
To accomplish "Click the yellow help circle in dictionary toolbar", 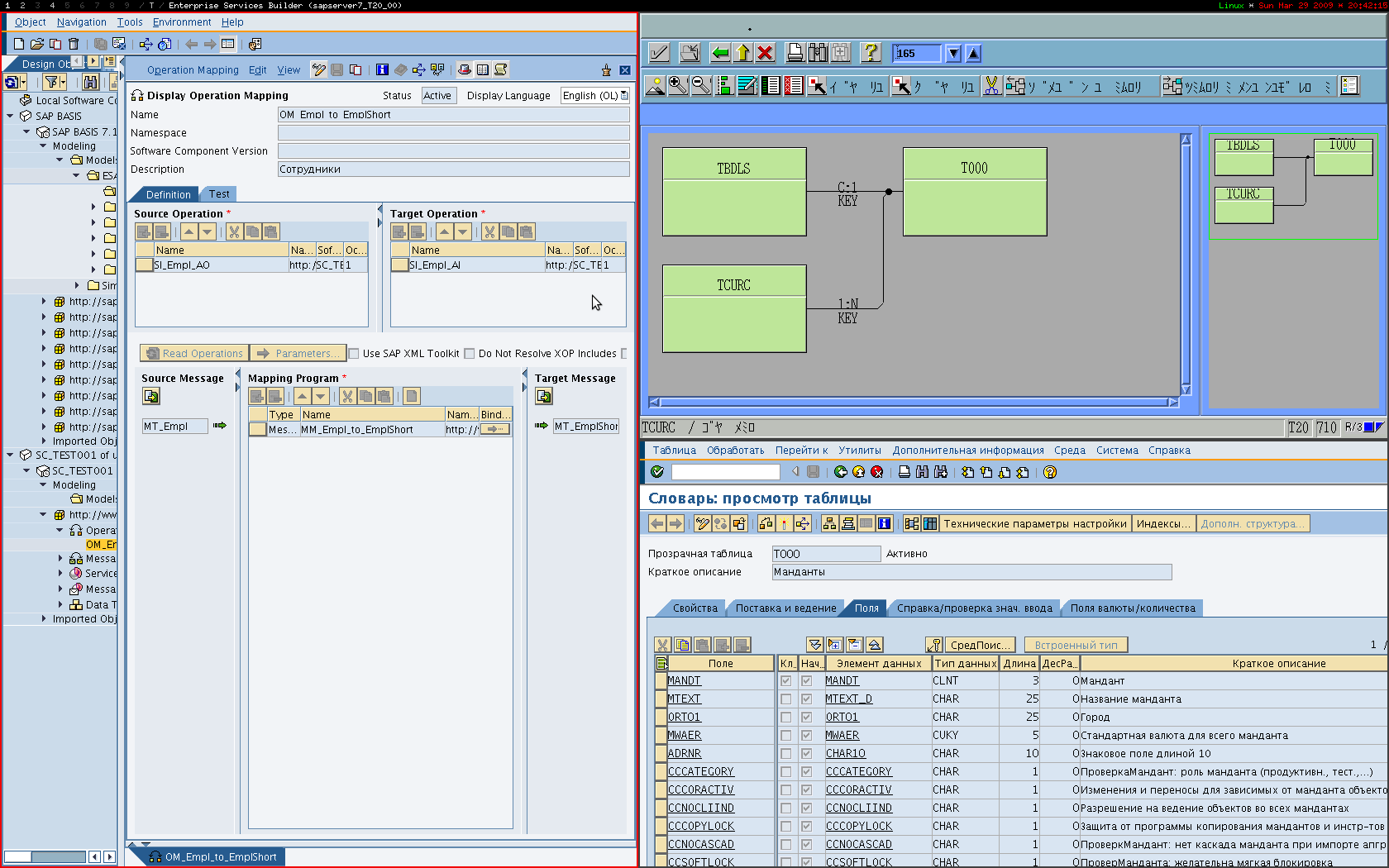I will 1050,471.
